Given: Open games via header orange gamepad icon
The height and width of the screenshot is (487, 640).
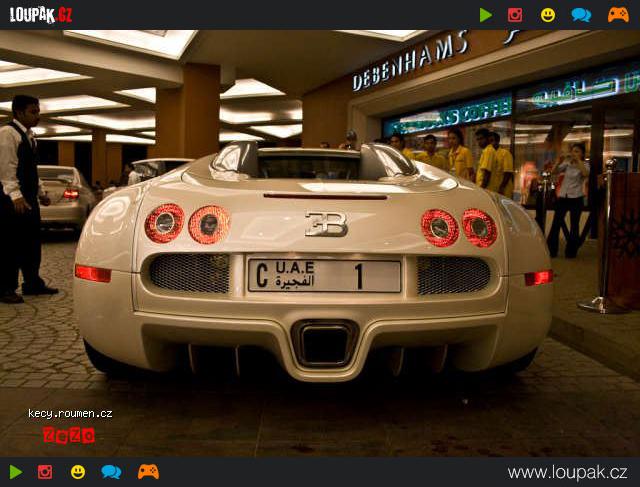Looking at the screenshot, I should [618, 15].
